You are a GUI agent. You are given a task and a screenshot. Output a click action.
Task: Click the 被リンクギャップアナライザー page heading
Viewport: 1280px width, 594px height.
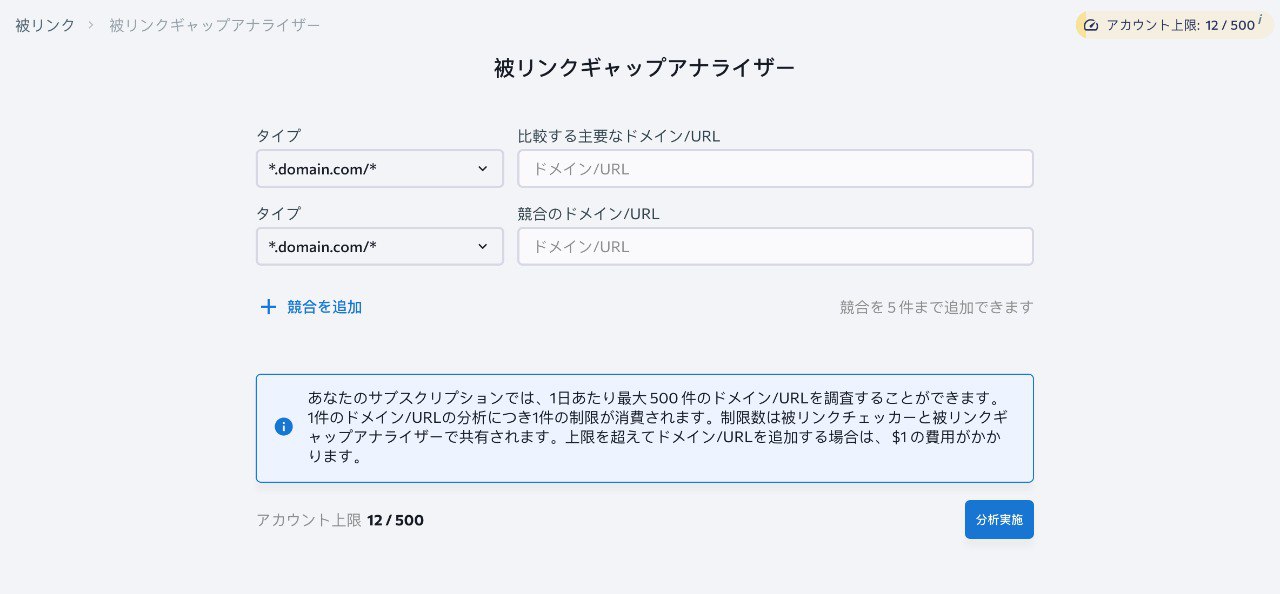click(x=644, y=68)
